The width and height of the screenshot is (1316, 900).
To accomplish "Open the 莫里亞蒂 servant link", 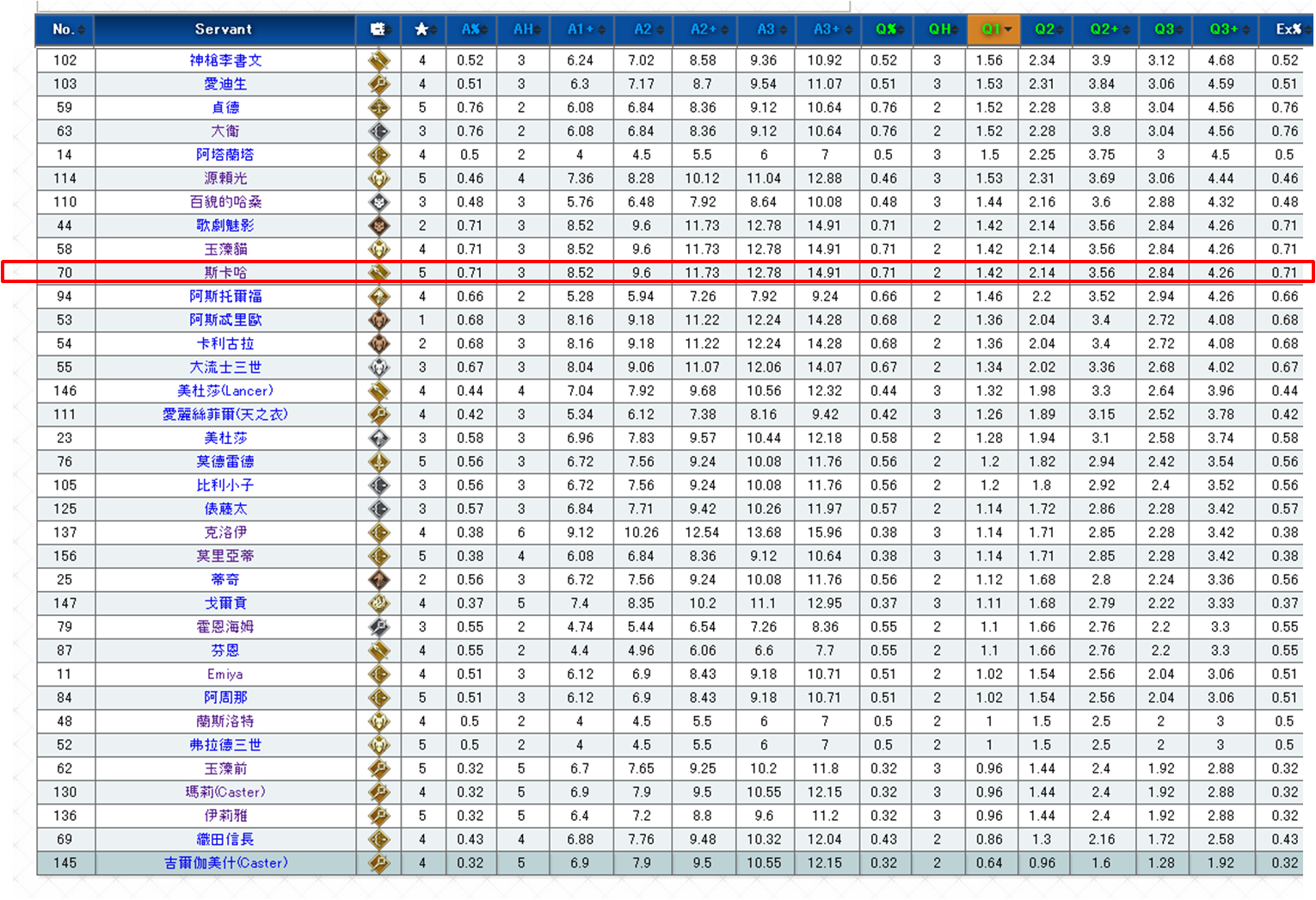I will click(x=225, y=556).
